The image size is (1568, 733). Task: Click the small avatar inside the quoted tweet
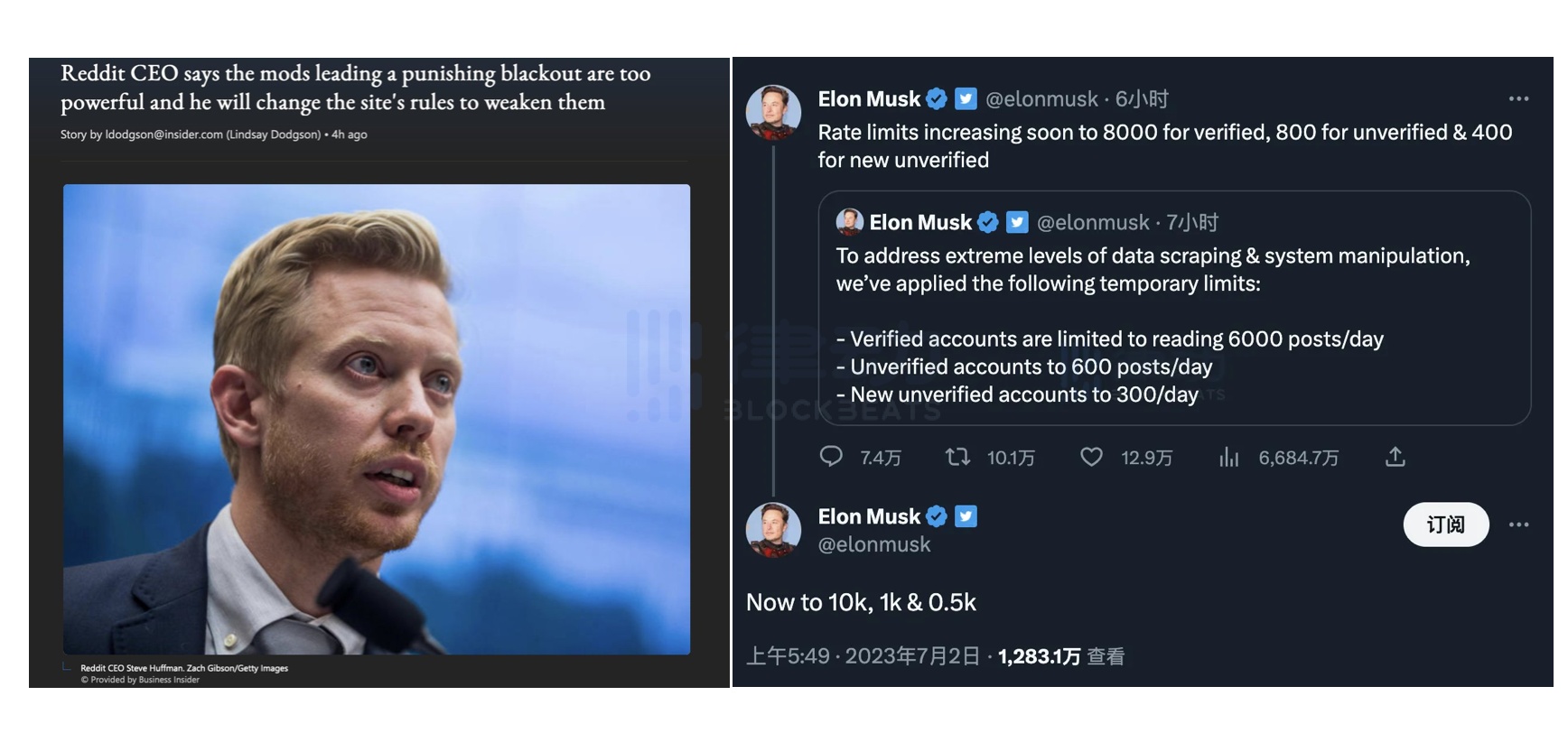coord(849,221)
